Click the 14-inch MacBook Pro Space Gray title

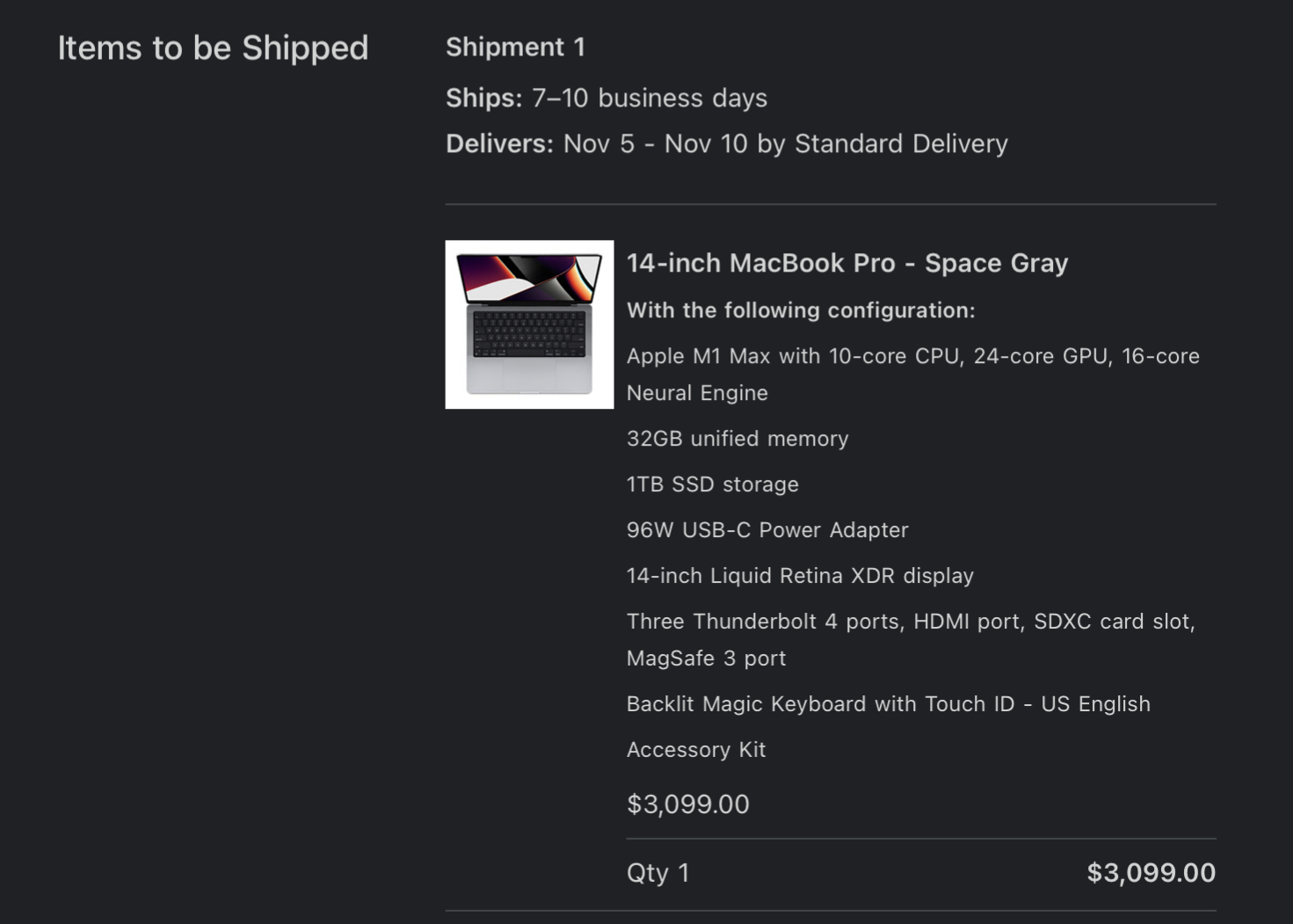tap(846, 263)
